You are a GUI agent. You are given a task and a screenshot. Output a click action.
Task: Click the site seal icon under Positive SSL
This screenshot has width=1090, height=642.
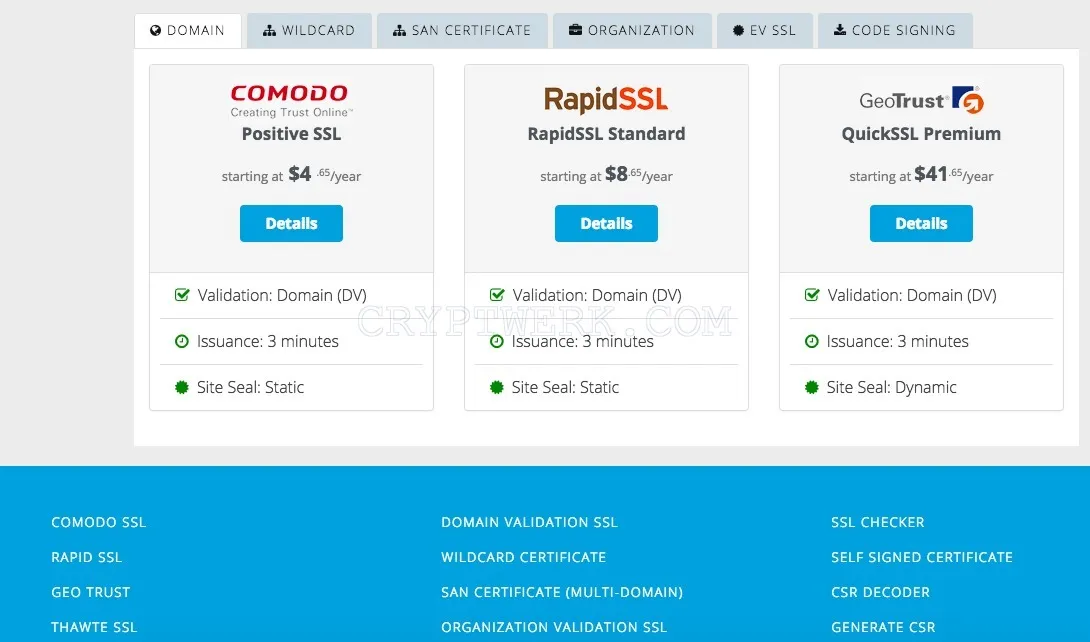click(x=181, y=387)
